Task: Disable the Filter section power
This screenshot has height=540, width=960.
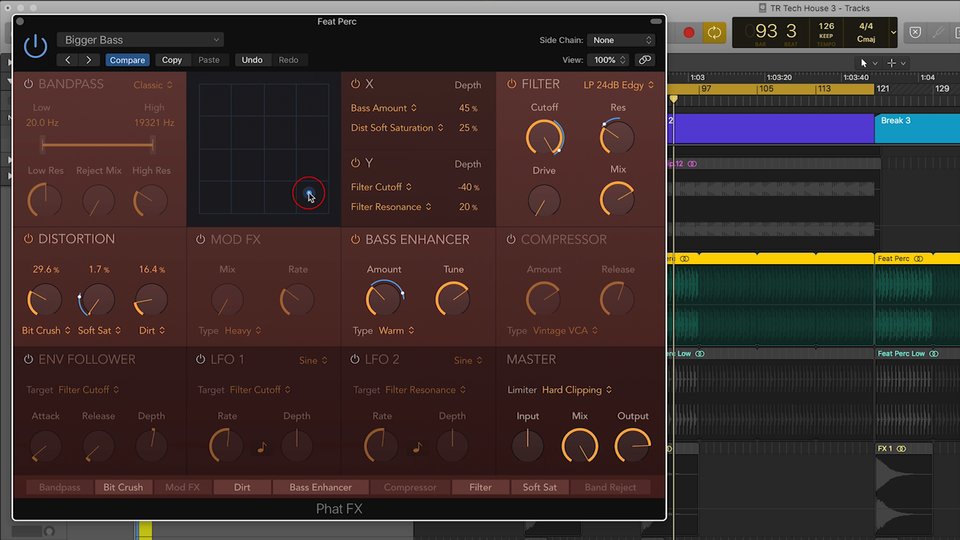Action: pos(511,84)
